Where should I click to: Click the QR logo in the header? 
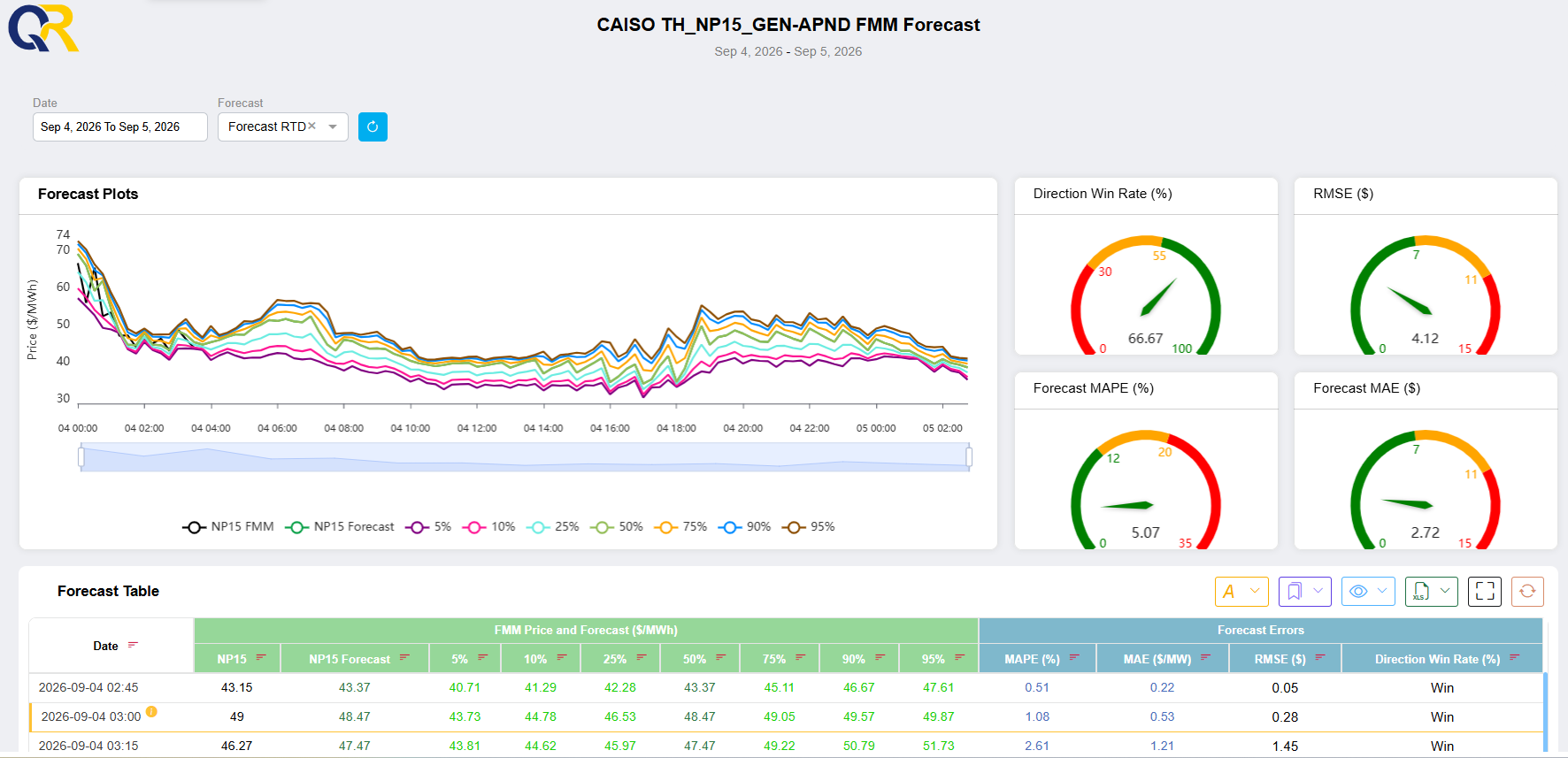(x=43, y=27)
